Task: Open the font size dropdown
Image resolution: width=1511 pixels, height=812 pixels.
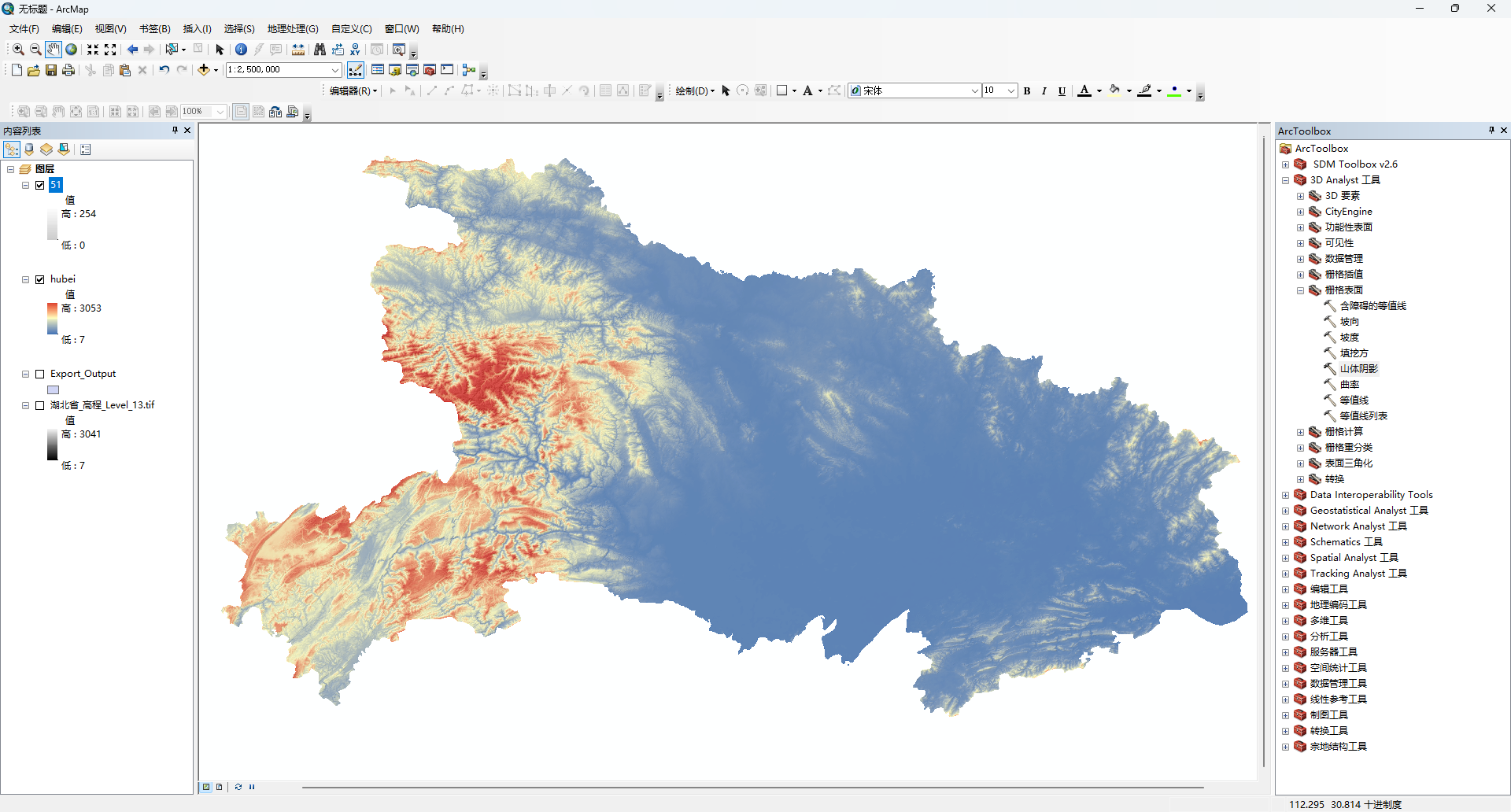Action: pos(1011,91)
